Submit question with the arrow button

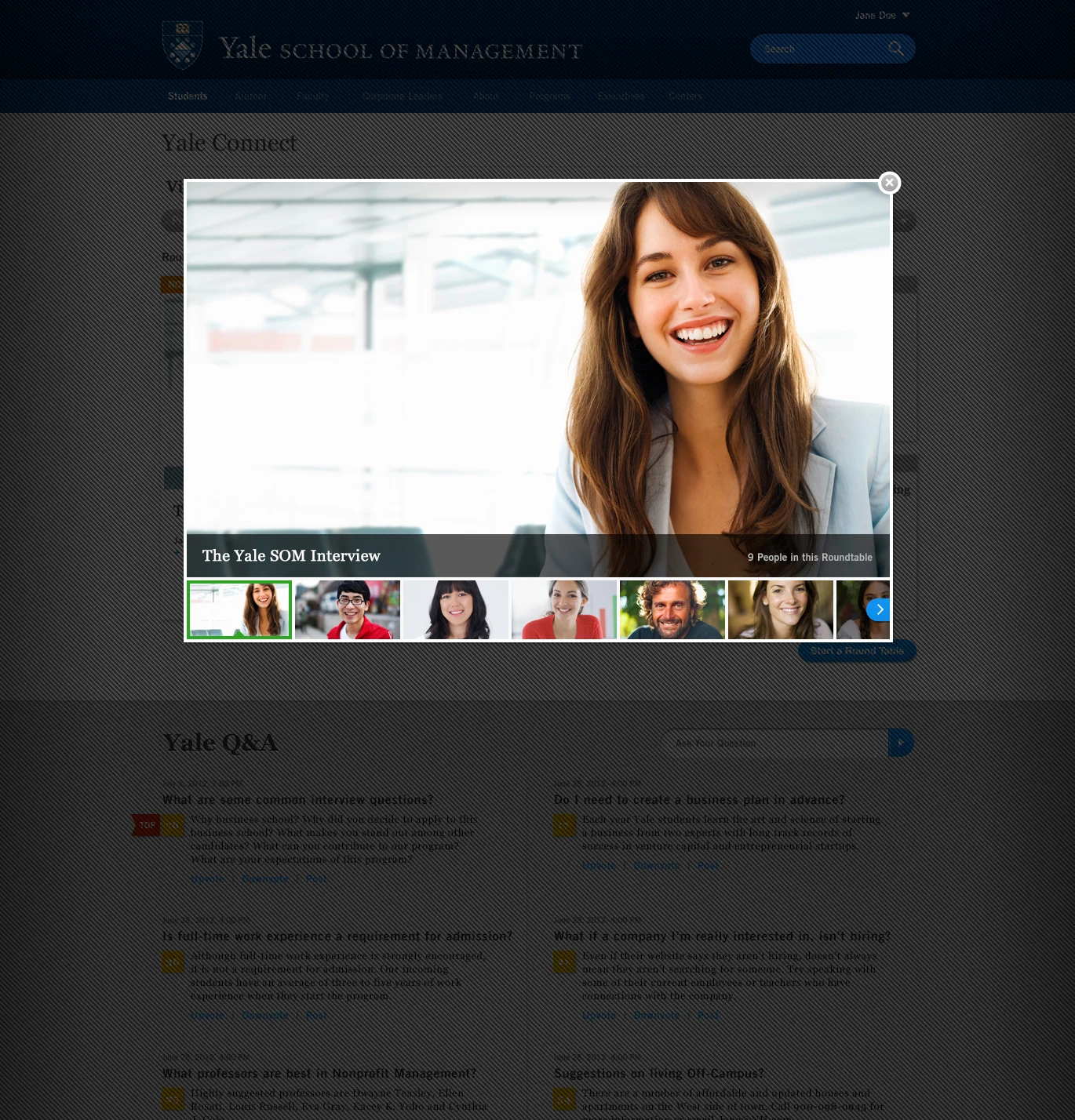pyautogui.click(x=901, y=743)
